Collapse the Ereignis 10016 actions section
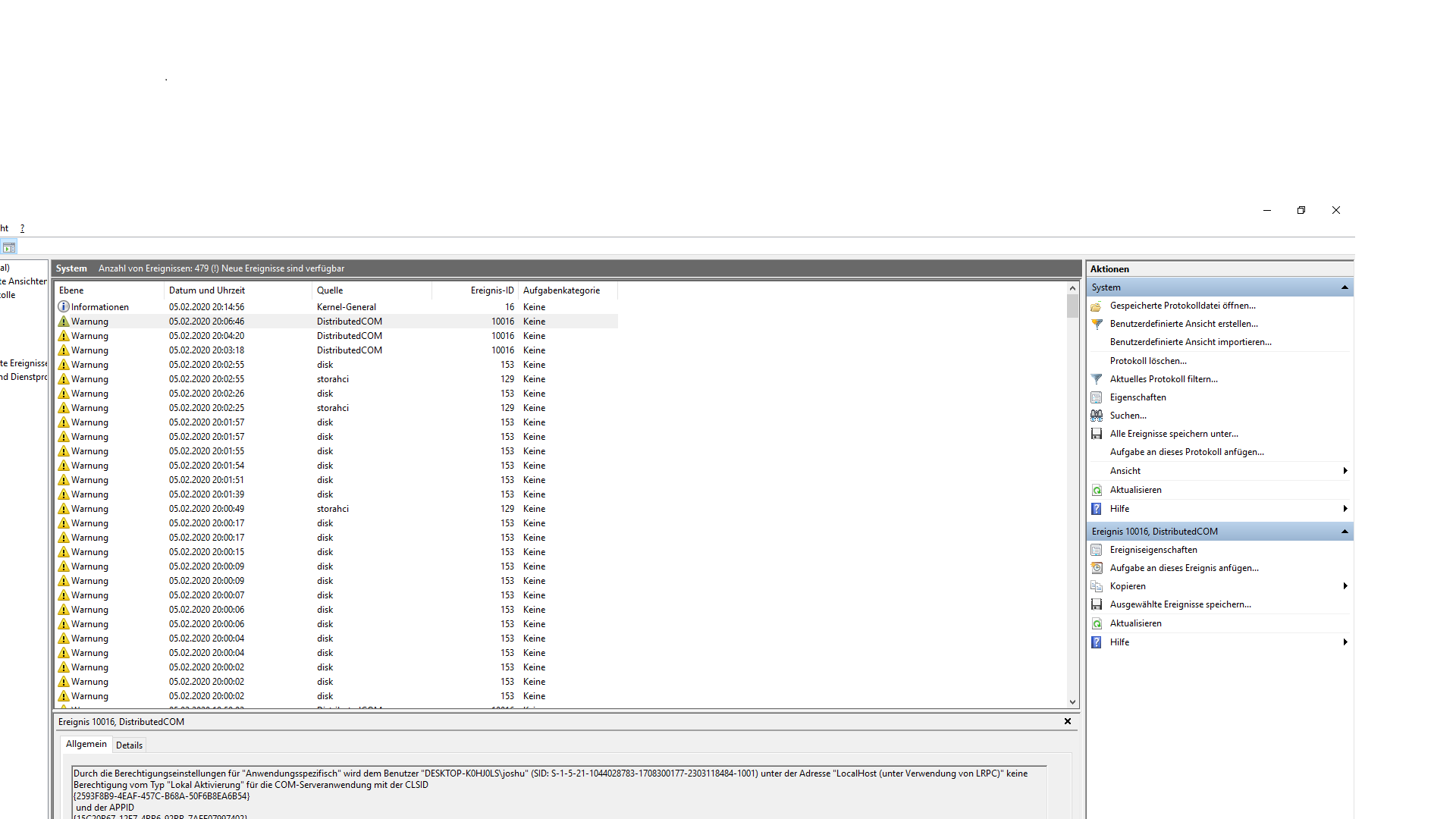1456x819 pixels. 1345,532
